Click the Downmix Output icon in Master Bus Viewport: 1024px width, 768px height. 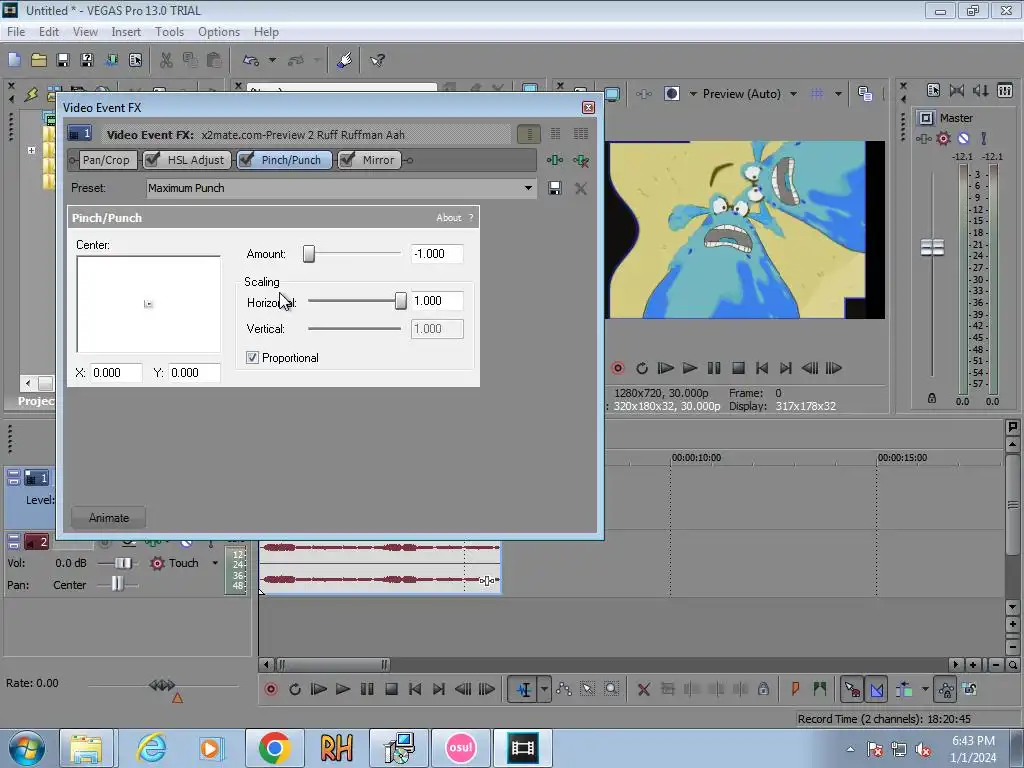957,91
